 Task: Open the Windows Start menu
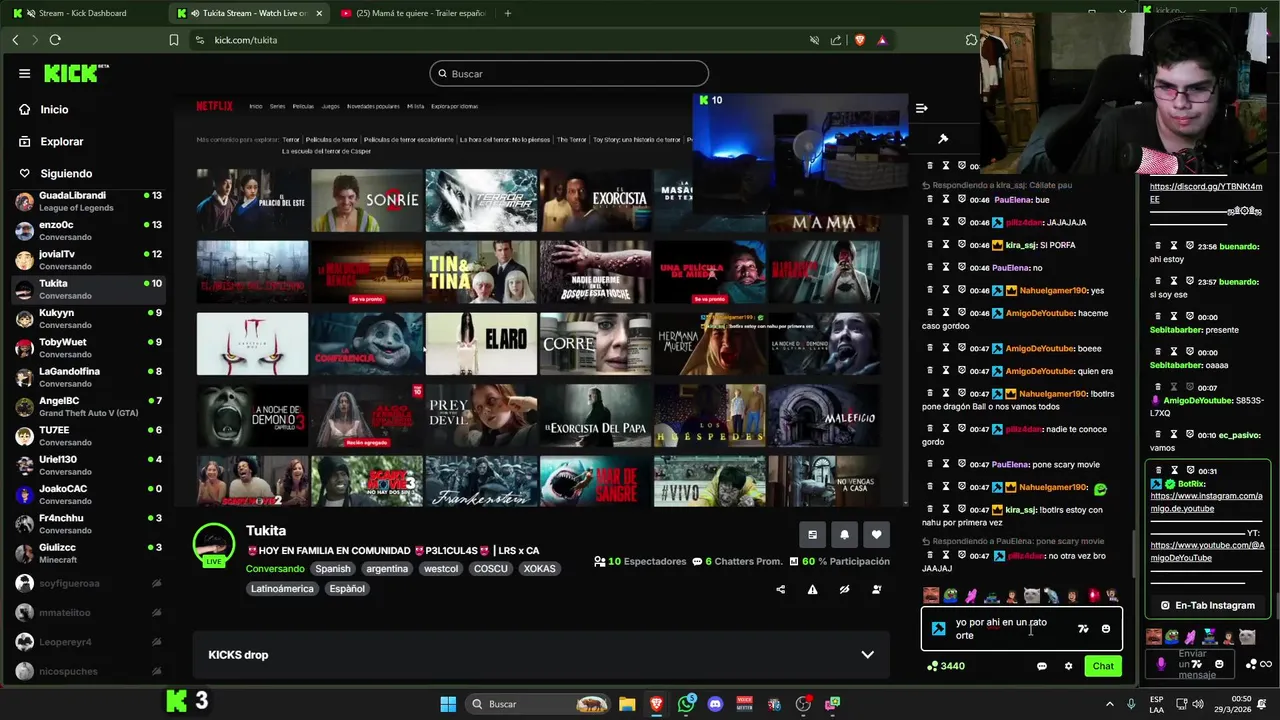click(x=449, y=704)
